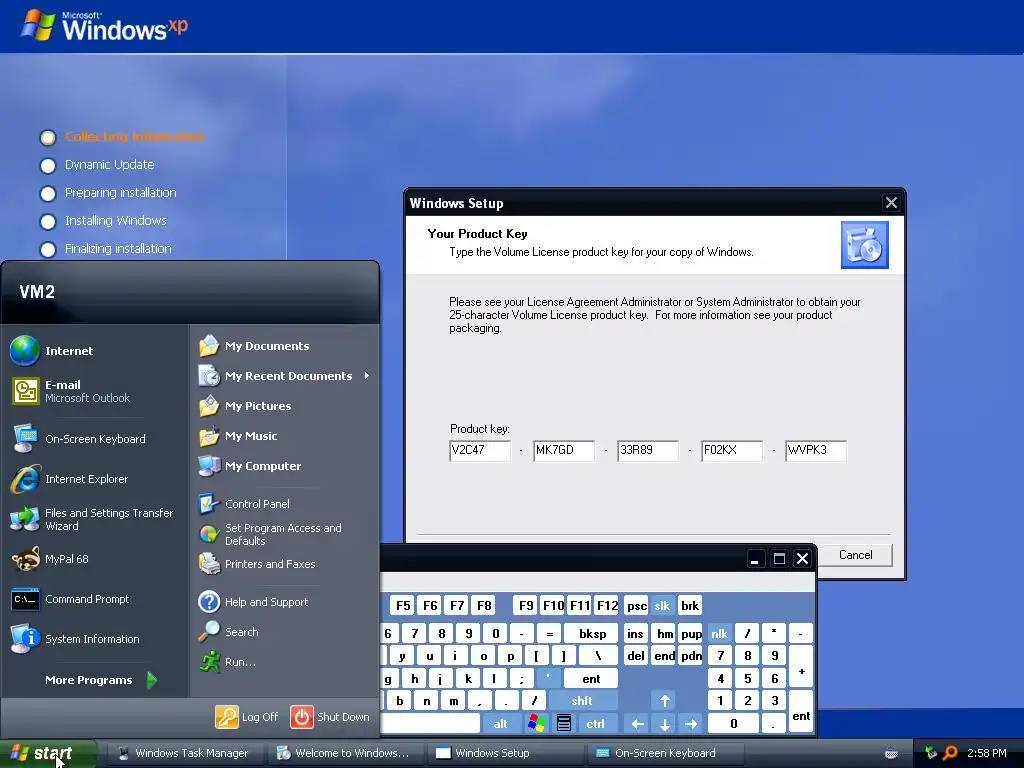Click the Cancel button in Windows Setup

tap(856, 554)
